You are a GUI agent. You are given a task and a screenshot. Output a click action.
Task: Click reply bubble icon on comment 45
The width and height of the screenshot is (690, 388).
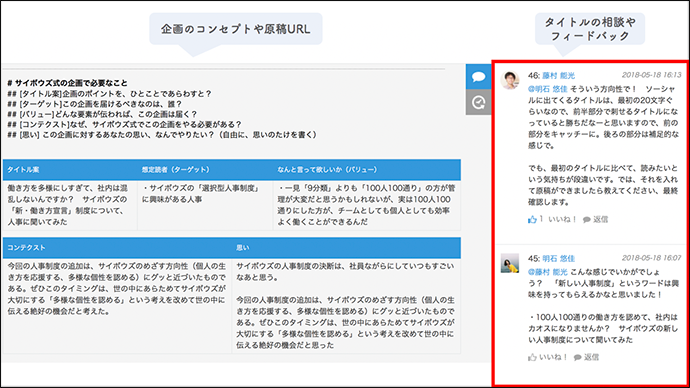coord(578,358)
